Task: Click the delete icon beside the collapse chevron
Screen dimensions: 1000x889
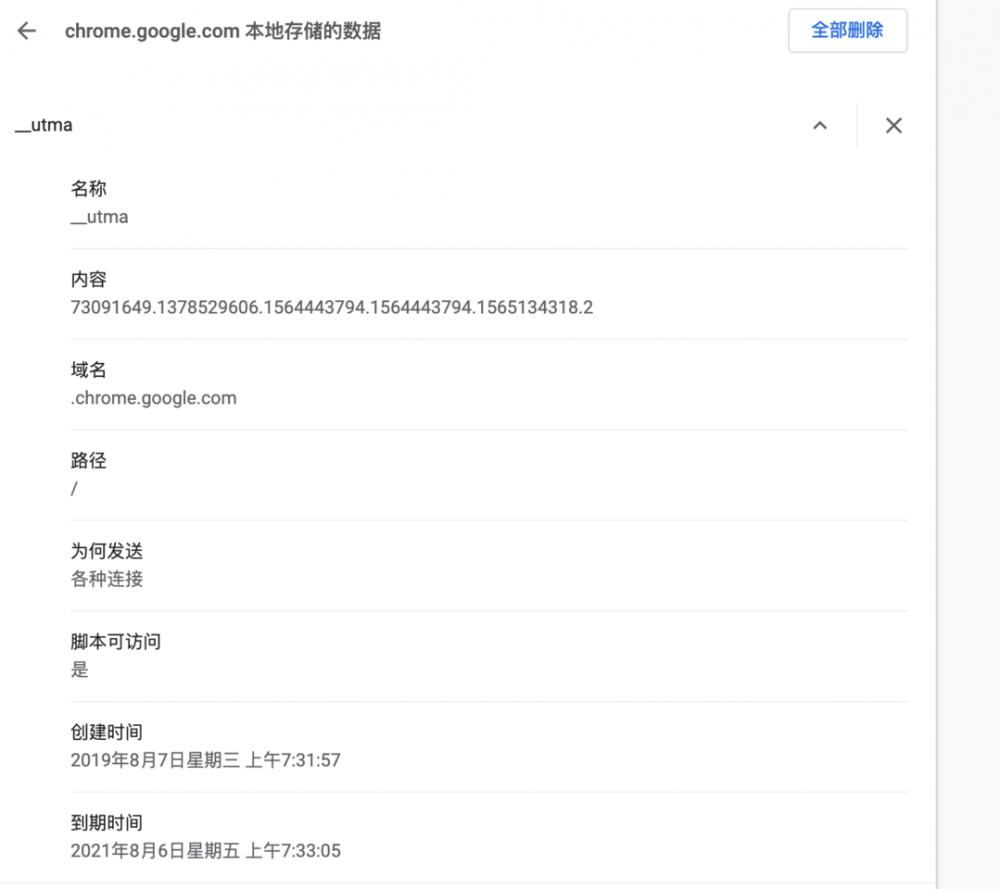Action: (893, 125)
